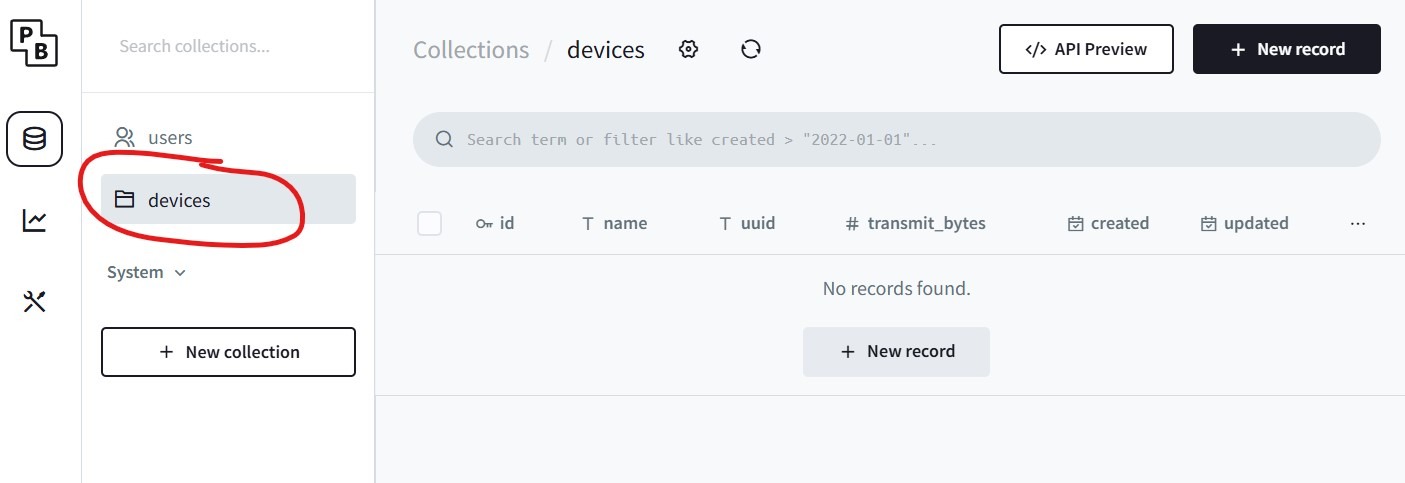This screenshot has width=1405, height=483.
Task: Click the New collection button
Action: 228,352
